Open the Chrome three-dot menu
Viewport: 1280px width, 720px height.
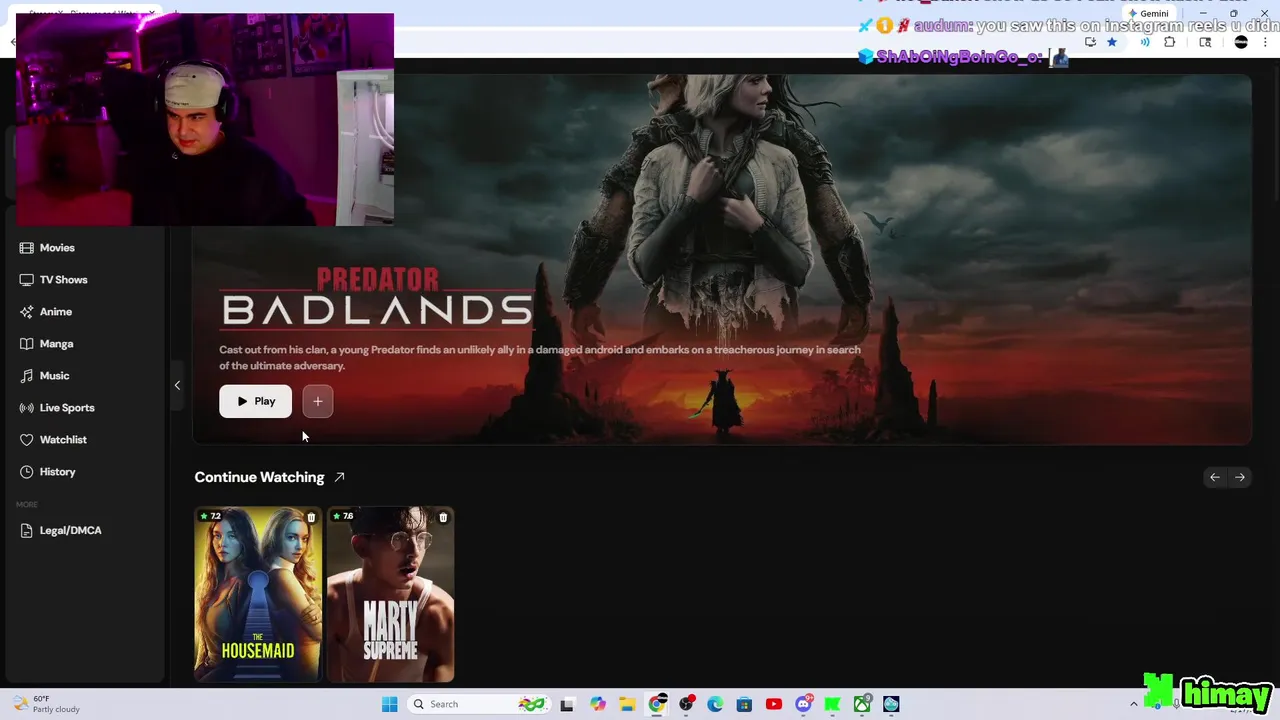(1266, 42)
